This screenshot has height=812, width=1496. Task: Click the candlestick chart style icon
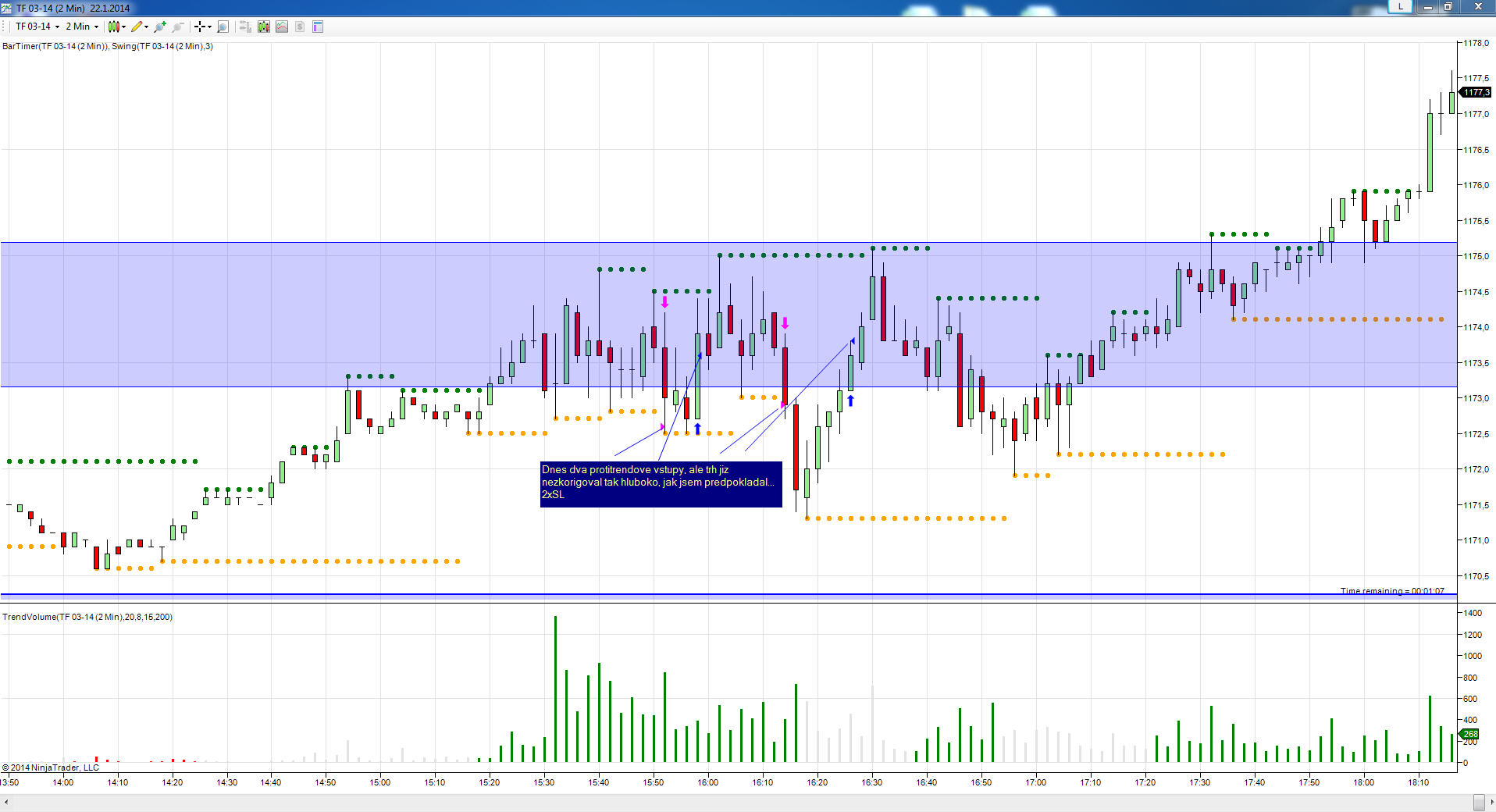tap(114, 27)
